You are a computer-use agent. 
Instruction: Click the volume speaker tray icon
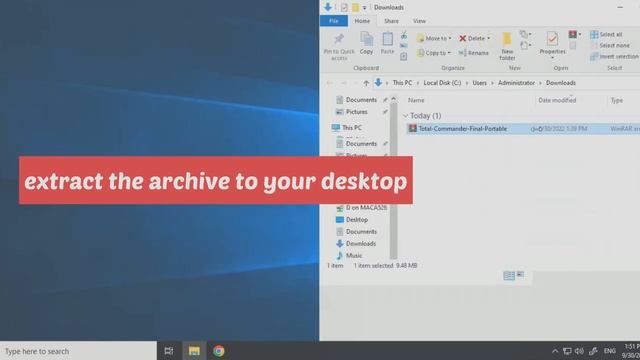[579, 351]
